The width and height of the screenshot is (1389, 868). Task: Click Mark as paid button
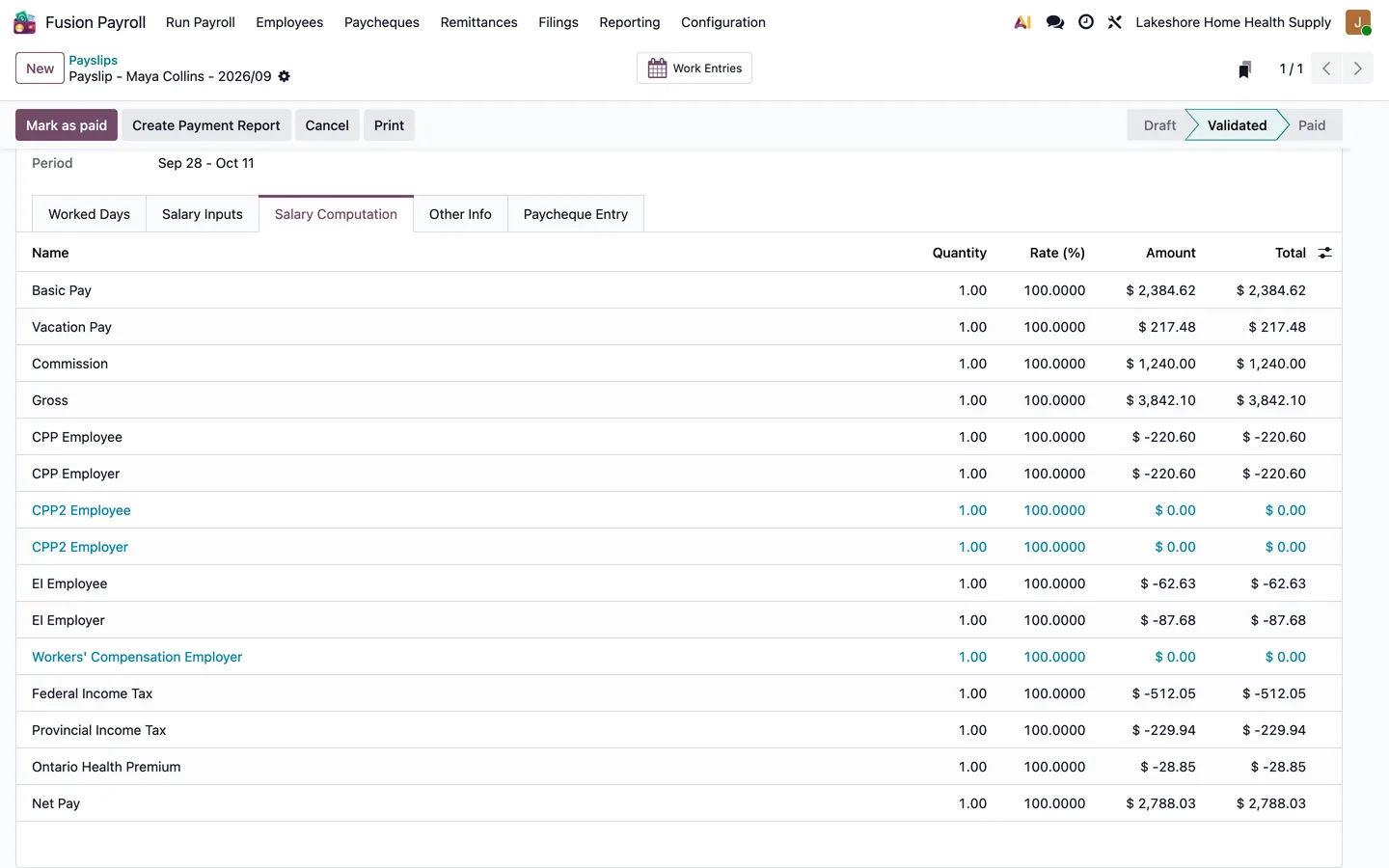pyautogui.click(x=67, y=125)
